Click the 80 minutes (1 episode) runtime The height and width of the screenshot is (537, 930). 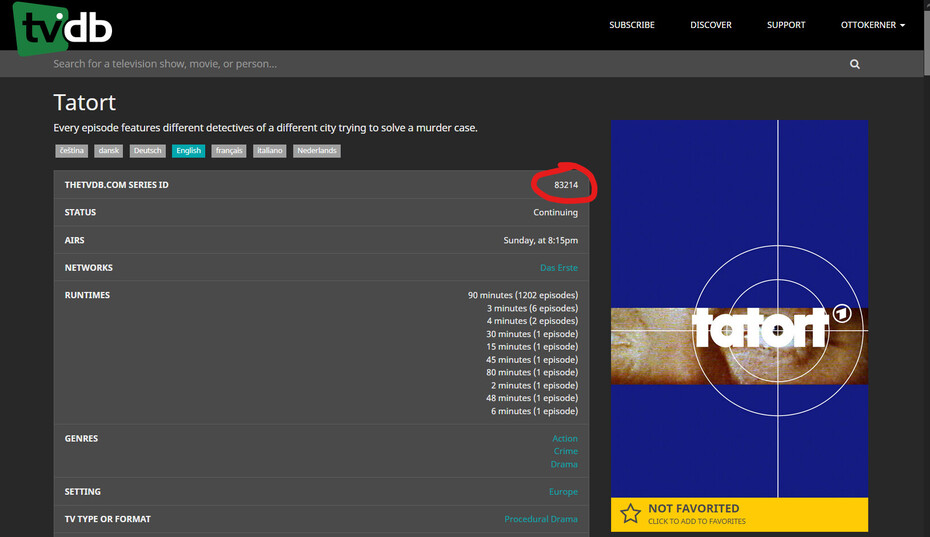532,372
